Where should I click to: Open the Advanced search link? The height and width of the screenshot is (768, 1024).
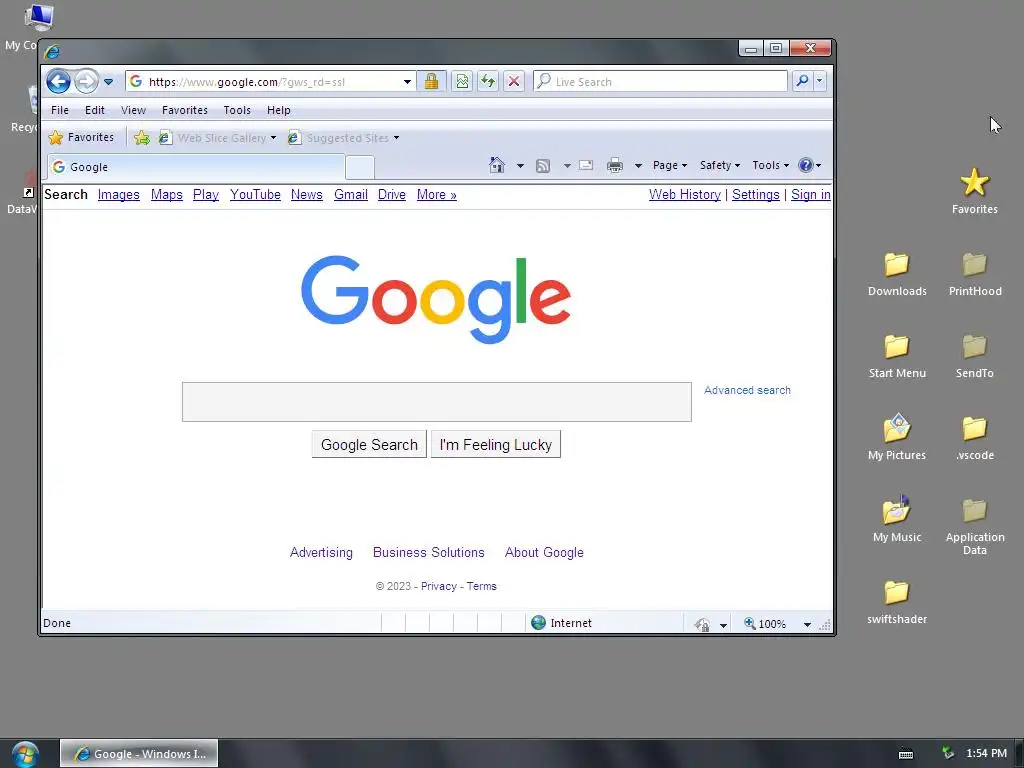point(747,391)
